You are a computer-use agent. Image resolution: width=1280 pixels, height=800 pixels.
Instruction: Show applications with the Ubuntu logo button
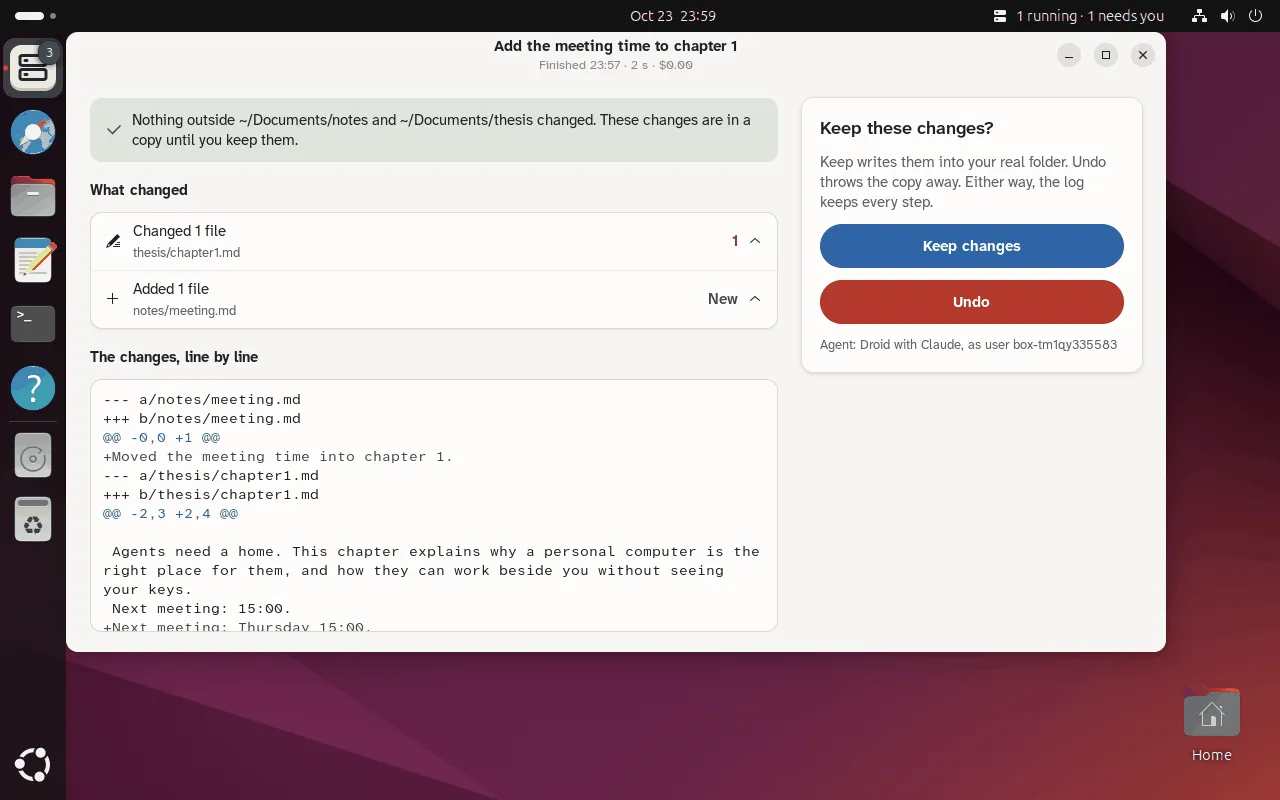pyautogui.click(x=33, y=765)
